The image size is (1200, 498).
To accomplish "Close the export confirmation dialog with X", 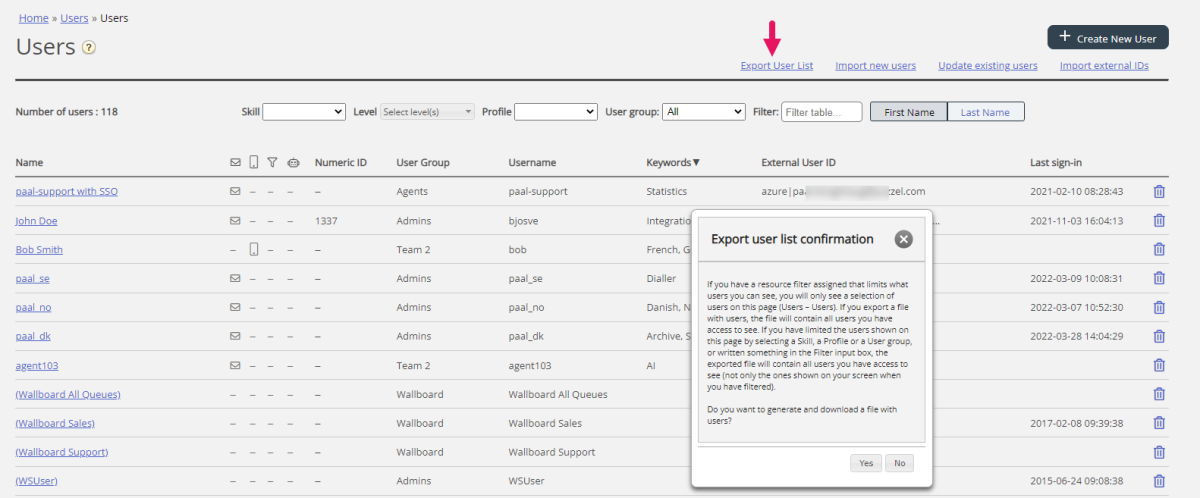I will click(903, 239).
